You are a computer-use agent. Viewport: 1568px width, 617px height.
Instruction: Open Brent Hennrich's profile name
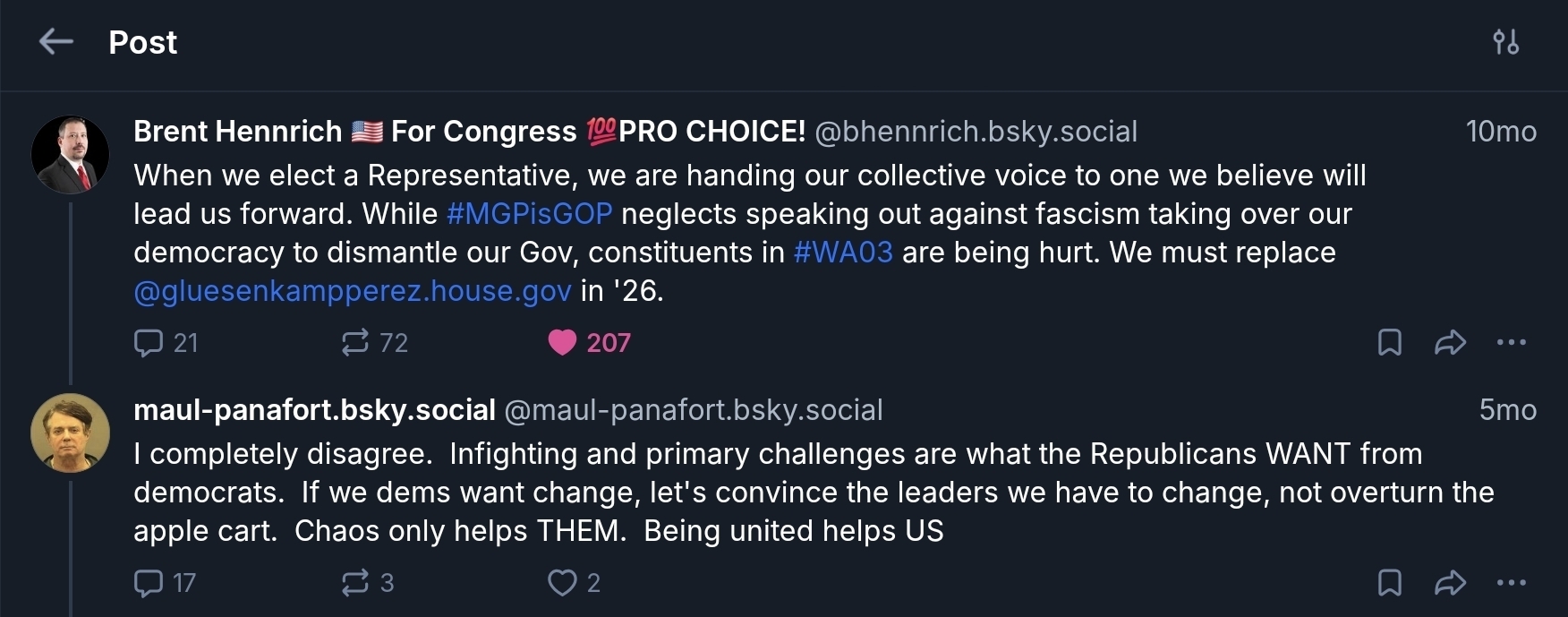[237, 132]
